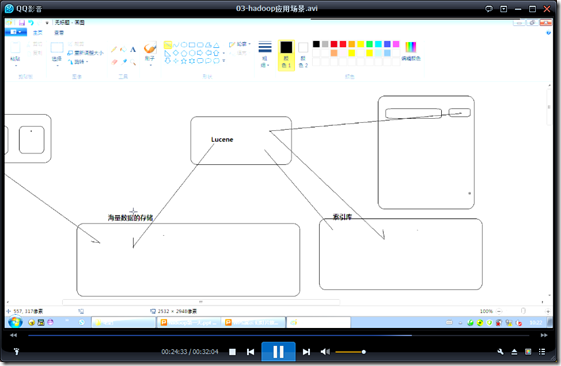Click the Resize button in Image group
The height and width of the screenshot is (366, 561).
coord(85,53)
